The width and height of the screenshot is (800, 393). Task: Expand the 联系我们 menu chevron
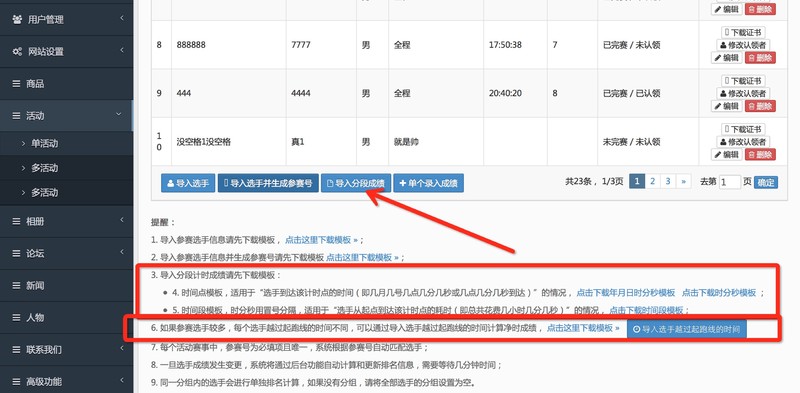click(x=122, y=348)
